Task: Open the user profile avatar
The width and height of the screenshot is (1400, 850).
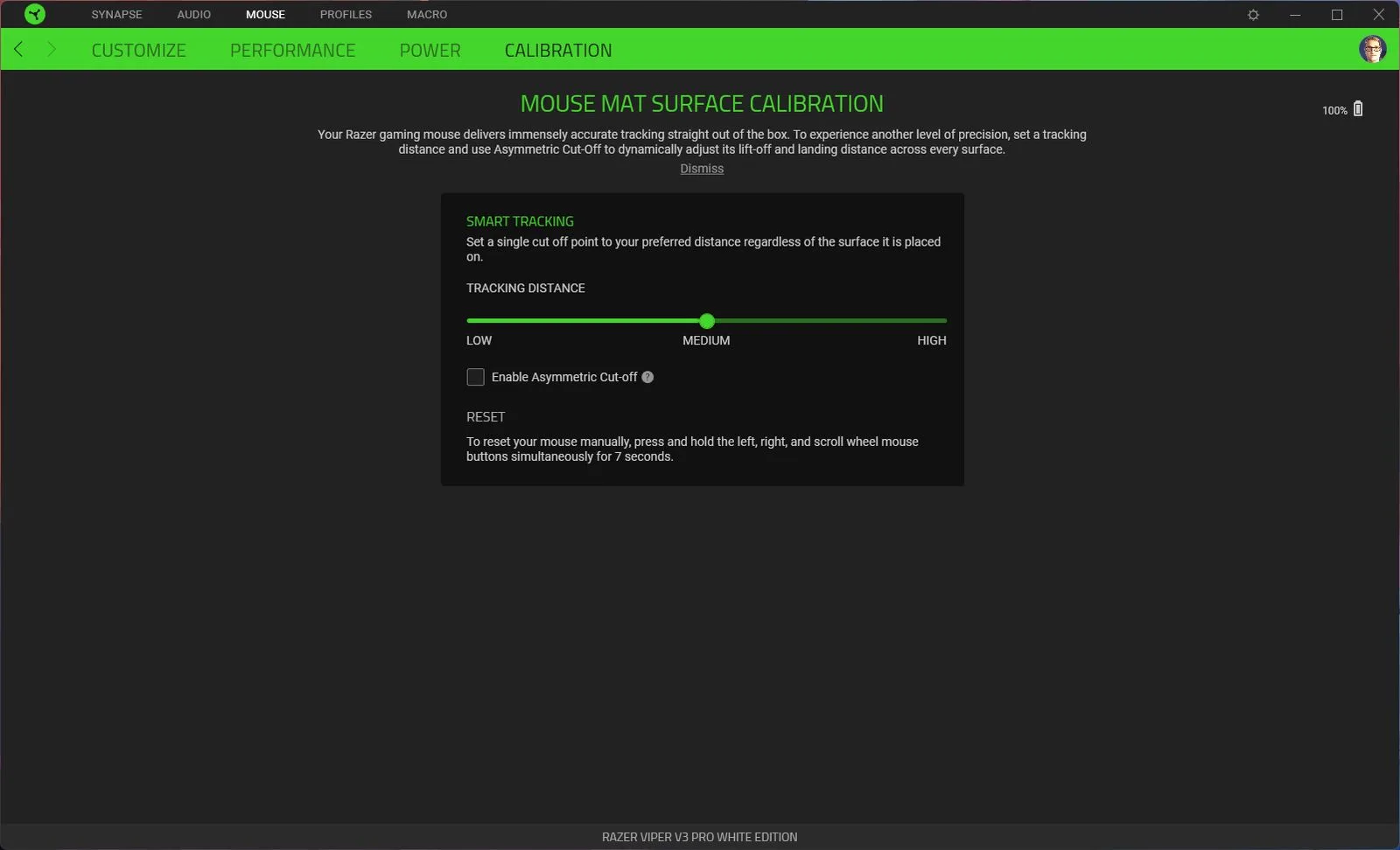Action: (x=1372, y=49)
